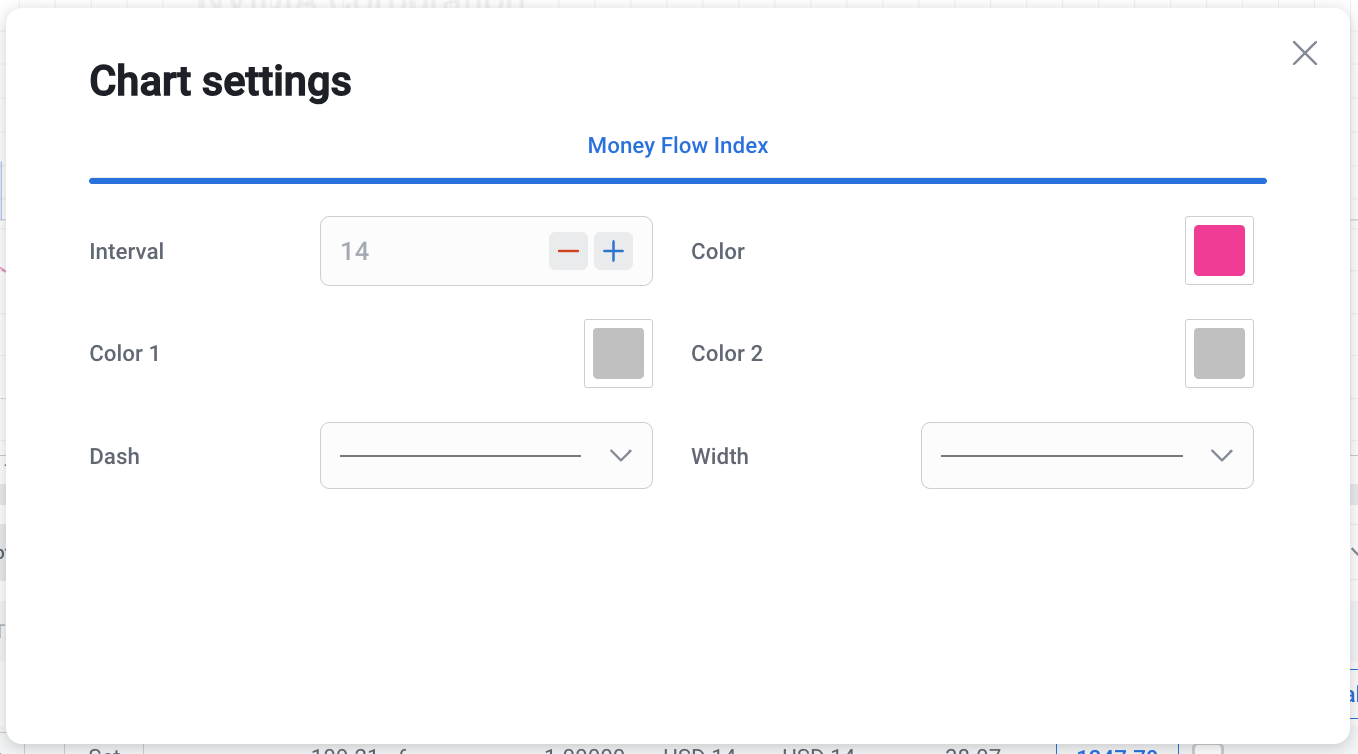Click the Chart settings heading
Image resolution: width=1358 pixels, height=754 pixels.
(x=220, y=81)
